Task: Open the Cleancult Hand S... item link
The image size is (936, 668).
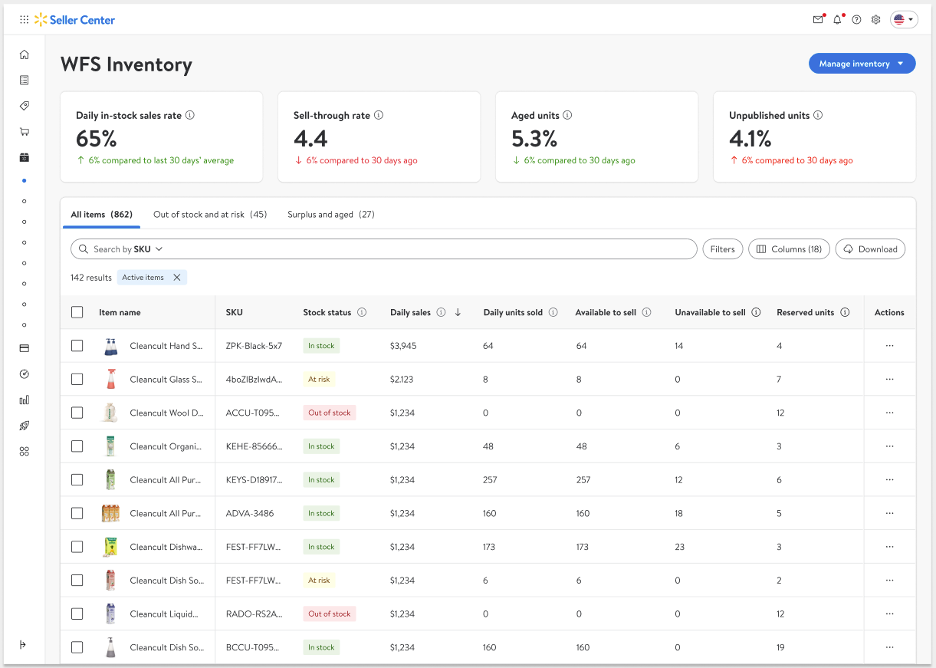Action: click(166, 346)
